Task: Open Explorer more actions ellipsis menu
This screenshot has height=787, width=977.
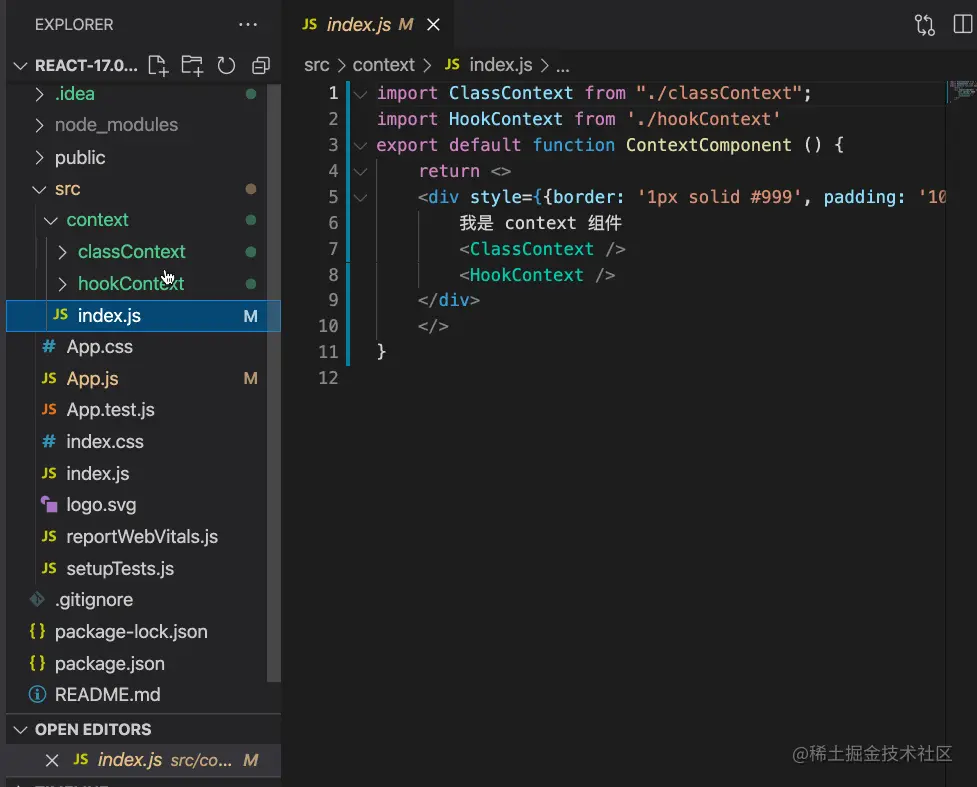Action: click(247, 25)
